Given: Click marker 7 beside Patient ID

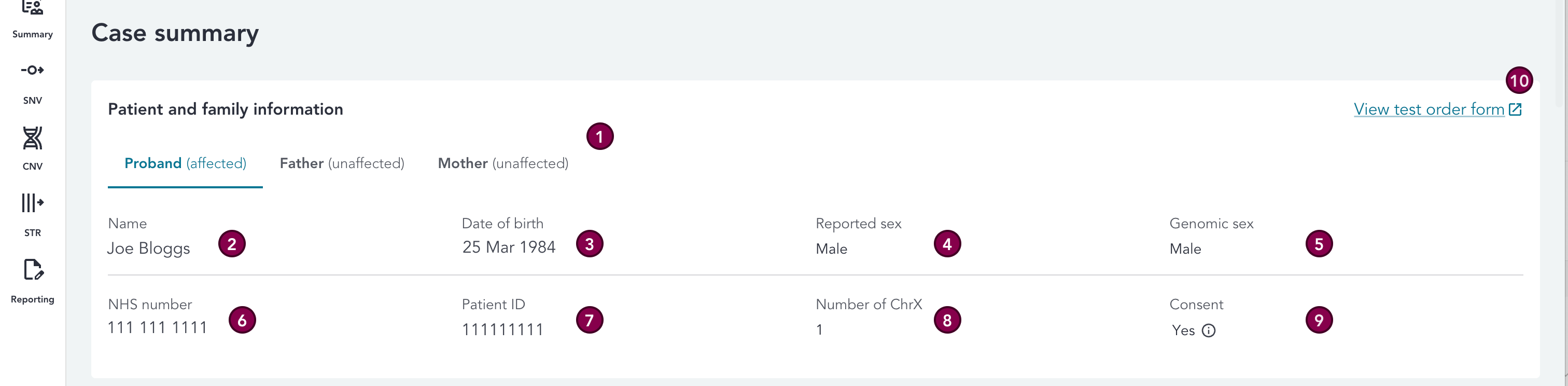Looking at the screenshot, I should click(589, 320).
